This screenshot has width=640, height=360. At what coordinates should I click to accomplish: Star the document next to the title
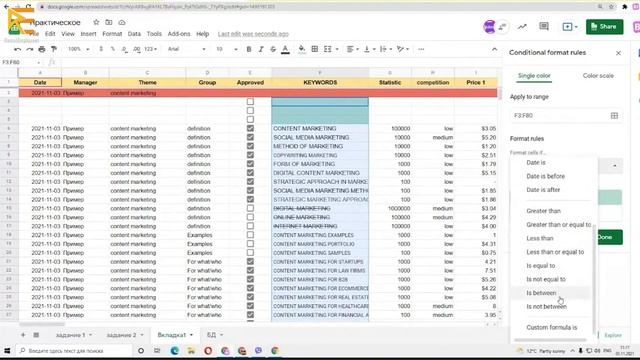(96, 22)
